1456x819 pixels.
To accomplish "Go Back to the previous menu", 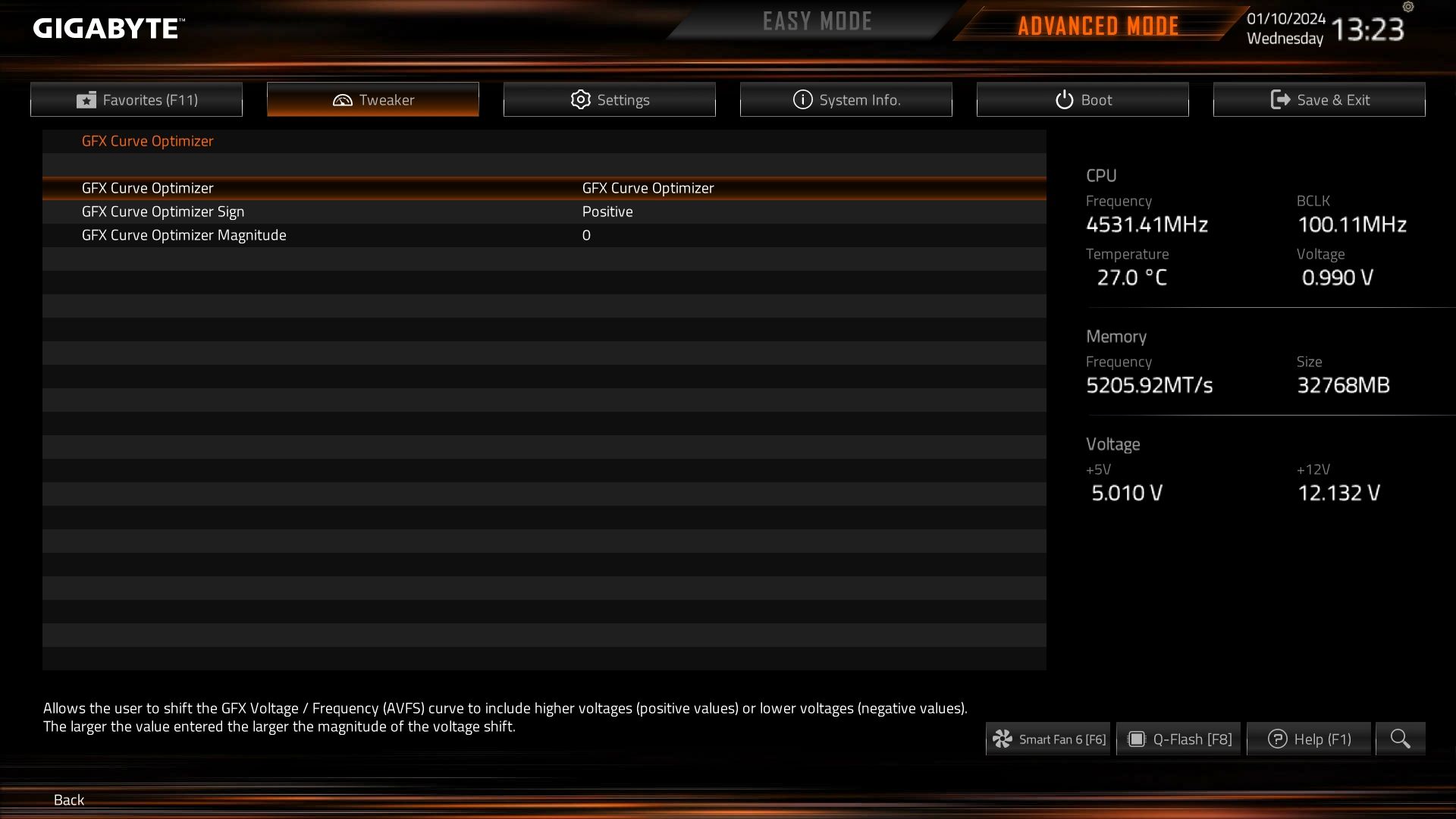I will (69, 799).
